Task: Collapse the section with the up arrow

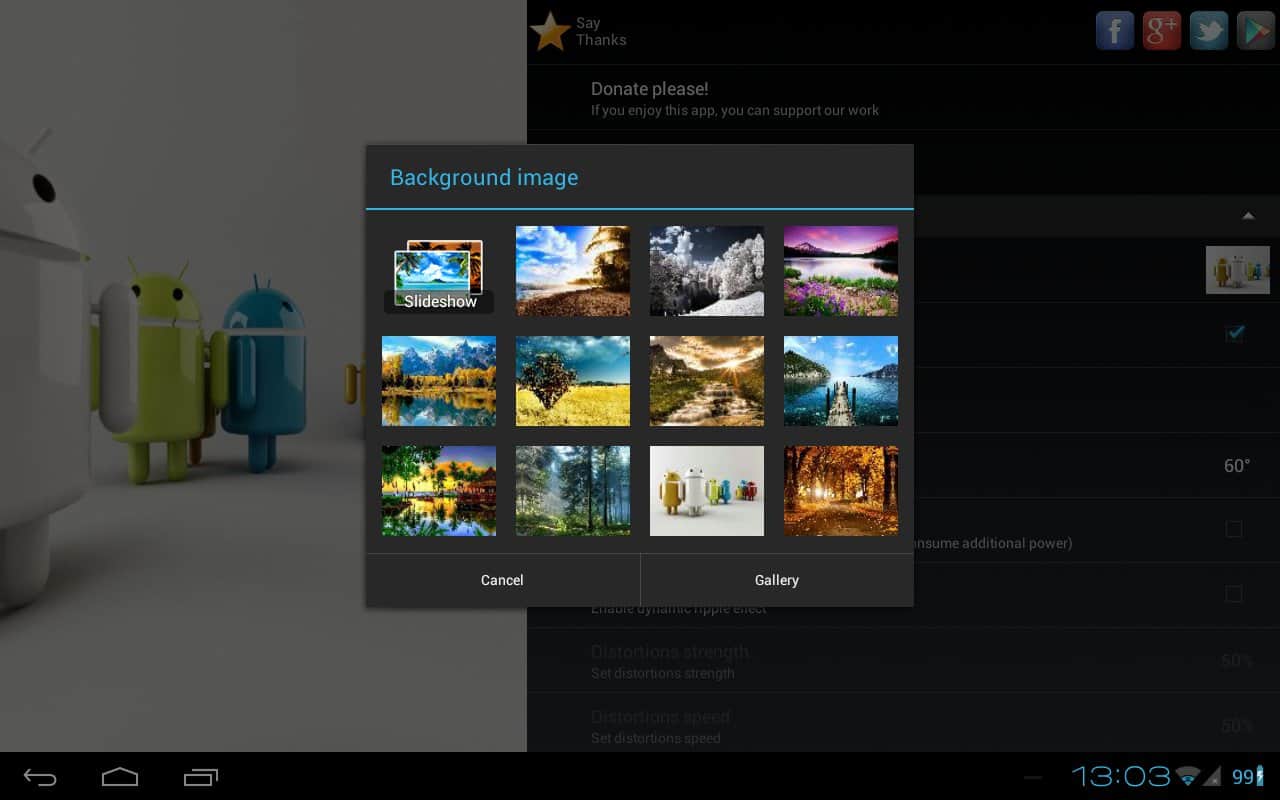Action: point(1247,216)
